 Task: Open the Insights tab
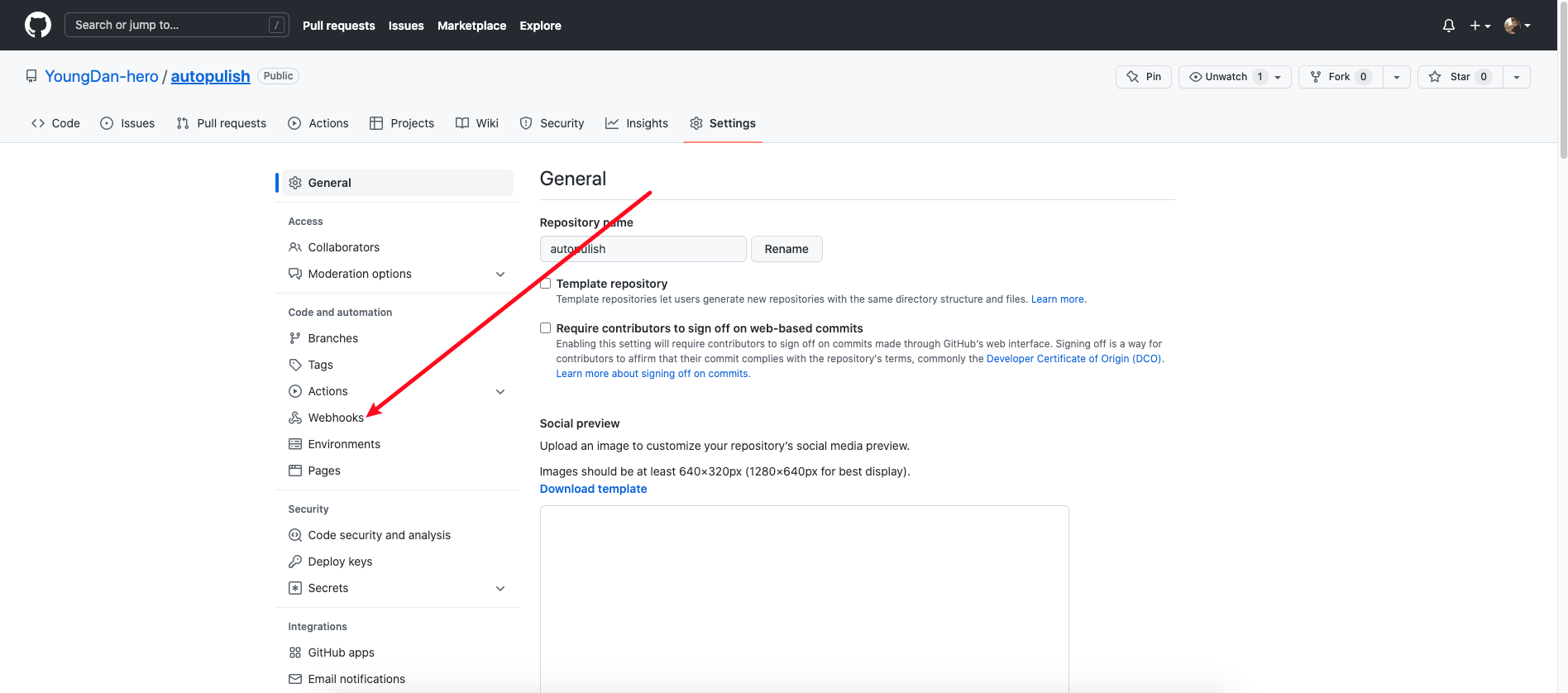tap(637, 123)
